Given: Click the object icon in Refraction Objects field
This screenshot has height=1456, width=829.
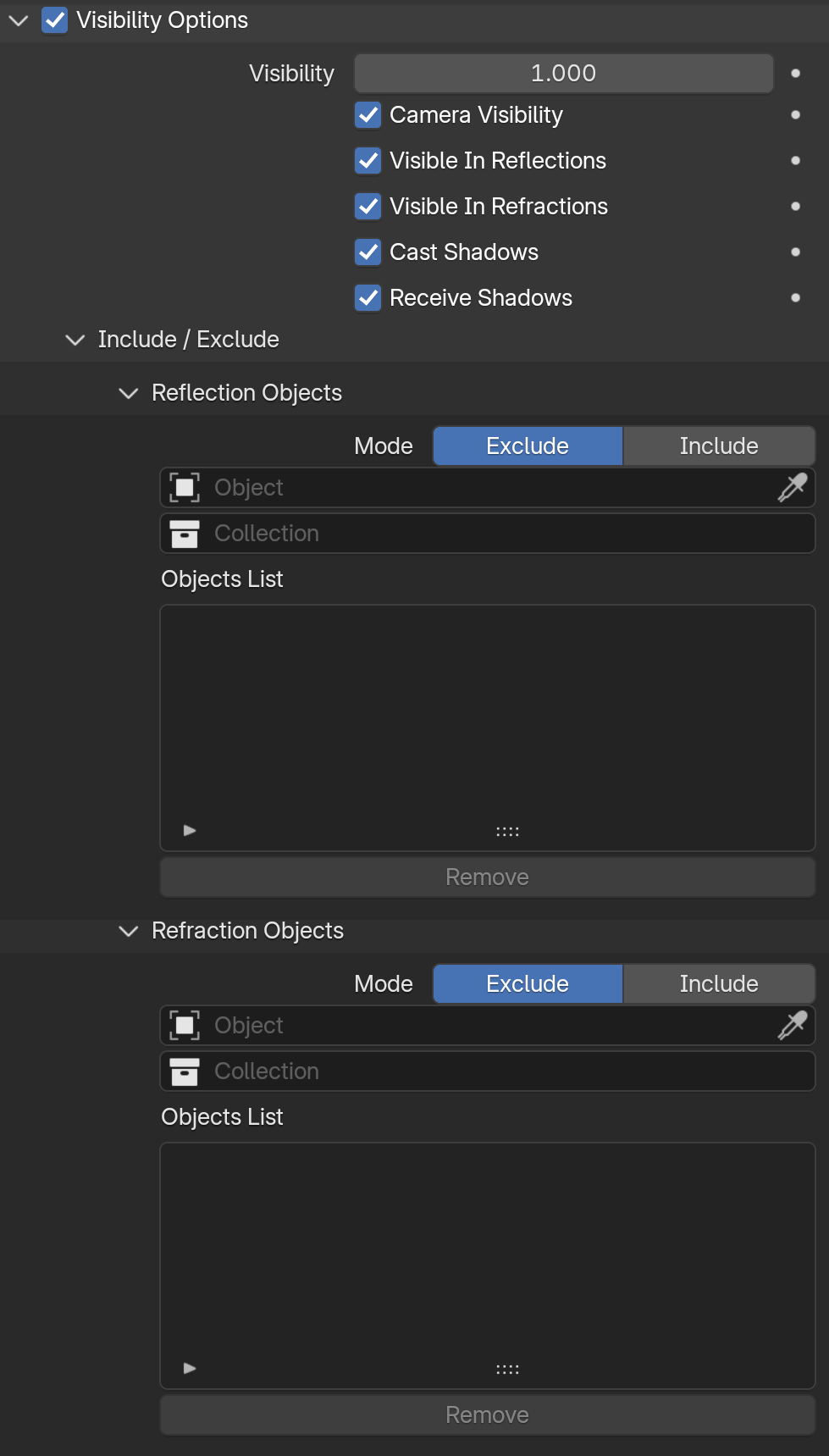Looking at the screenshot, I should pyautogui.click(x=185, y=1026).
